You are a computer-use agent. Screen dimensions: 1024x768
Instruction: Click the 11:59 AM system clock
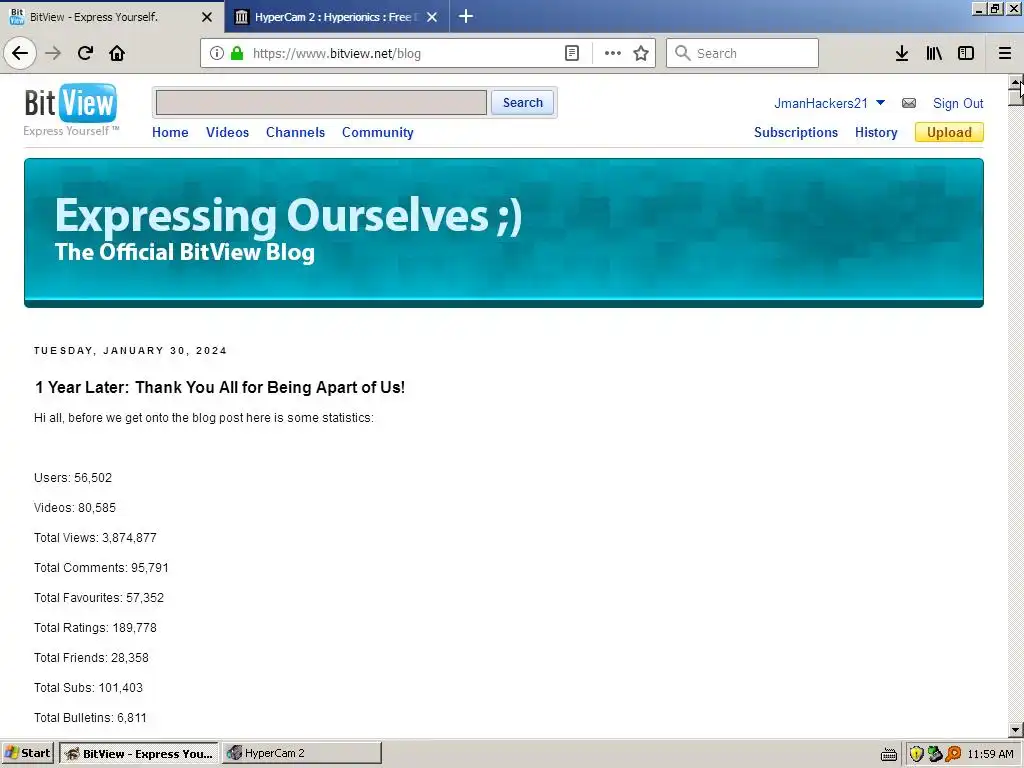click(x=990, y=754)
